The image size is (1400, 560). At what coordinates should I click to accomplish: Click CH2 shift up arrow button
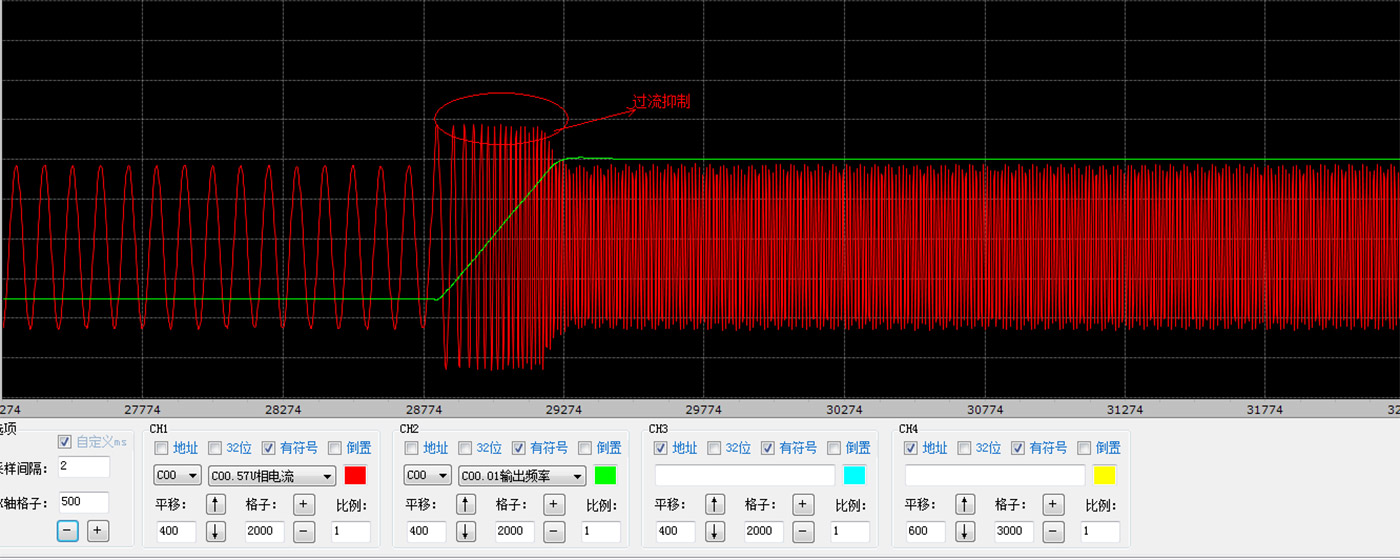point(466,504)
